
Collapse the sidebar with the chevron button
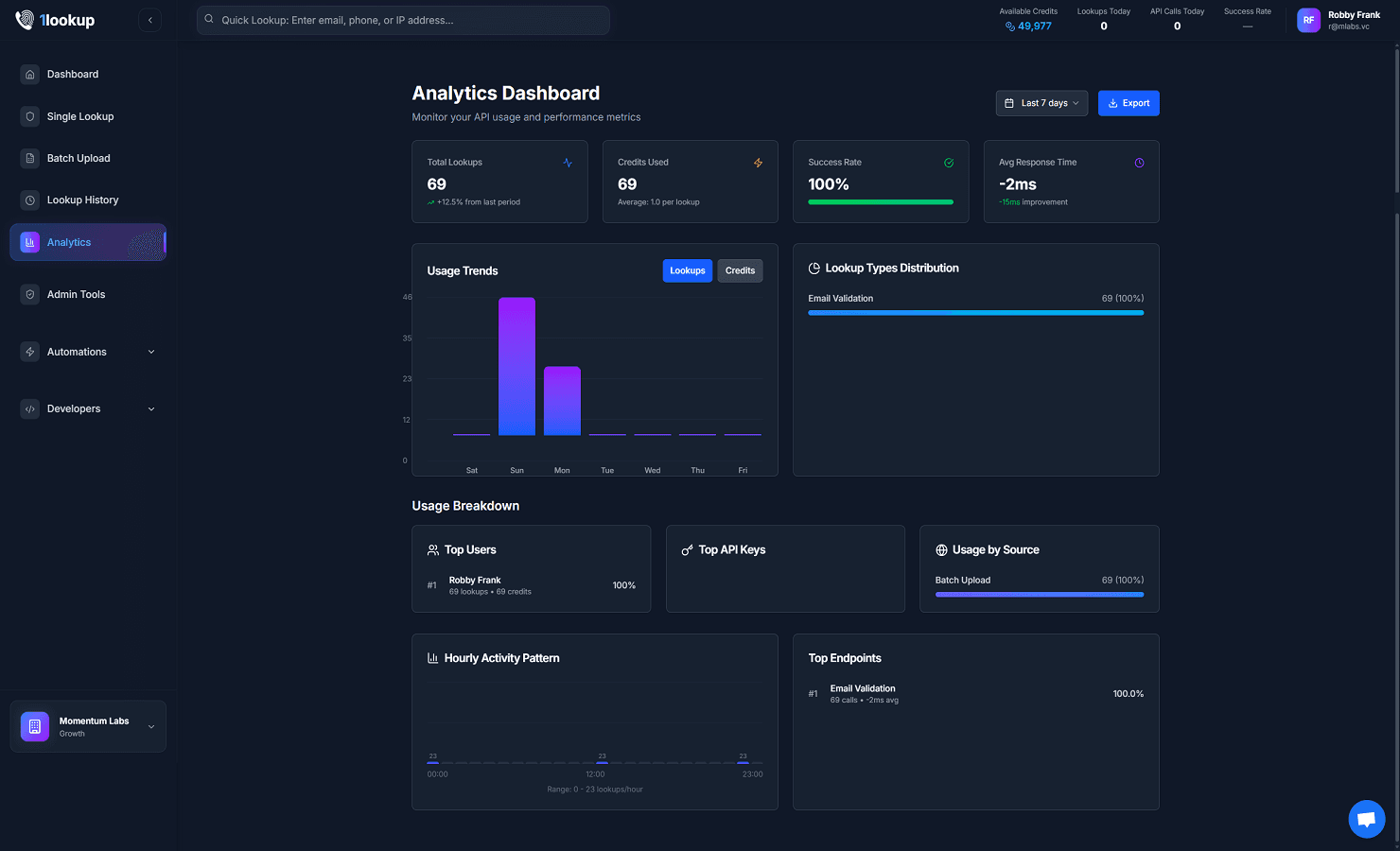149,20
